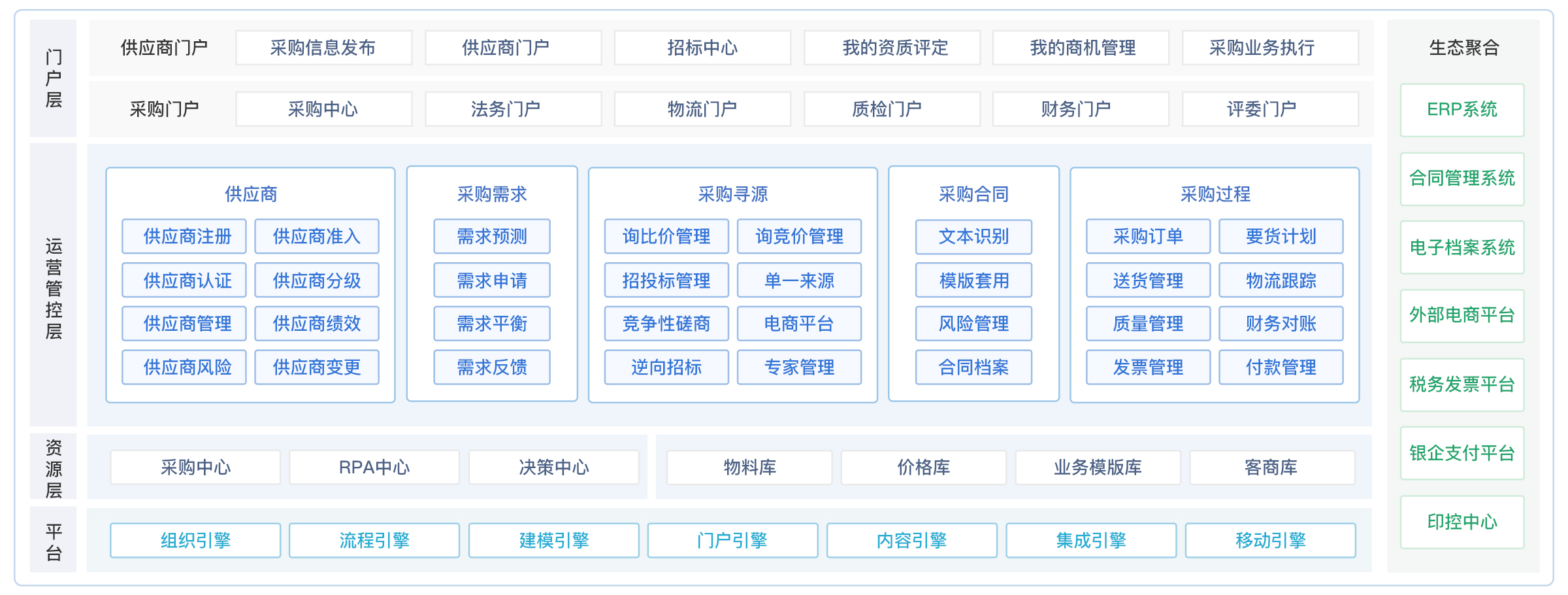Viewport: 1568px width, 595px height.
Task: Click the 流程引擎 platform box
Action: coord(374,541)
